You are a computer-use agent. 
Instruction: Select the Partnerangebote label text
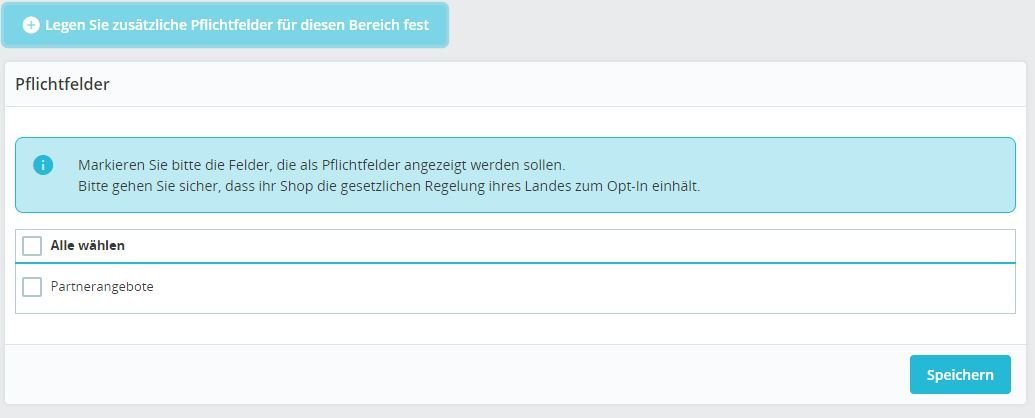point(102,287)
